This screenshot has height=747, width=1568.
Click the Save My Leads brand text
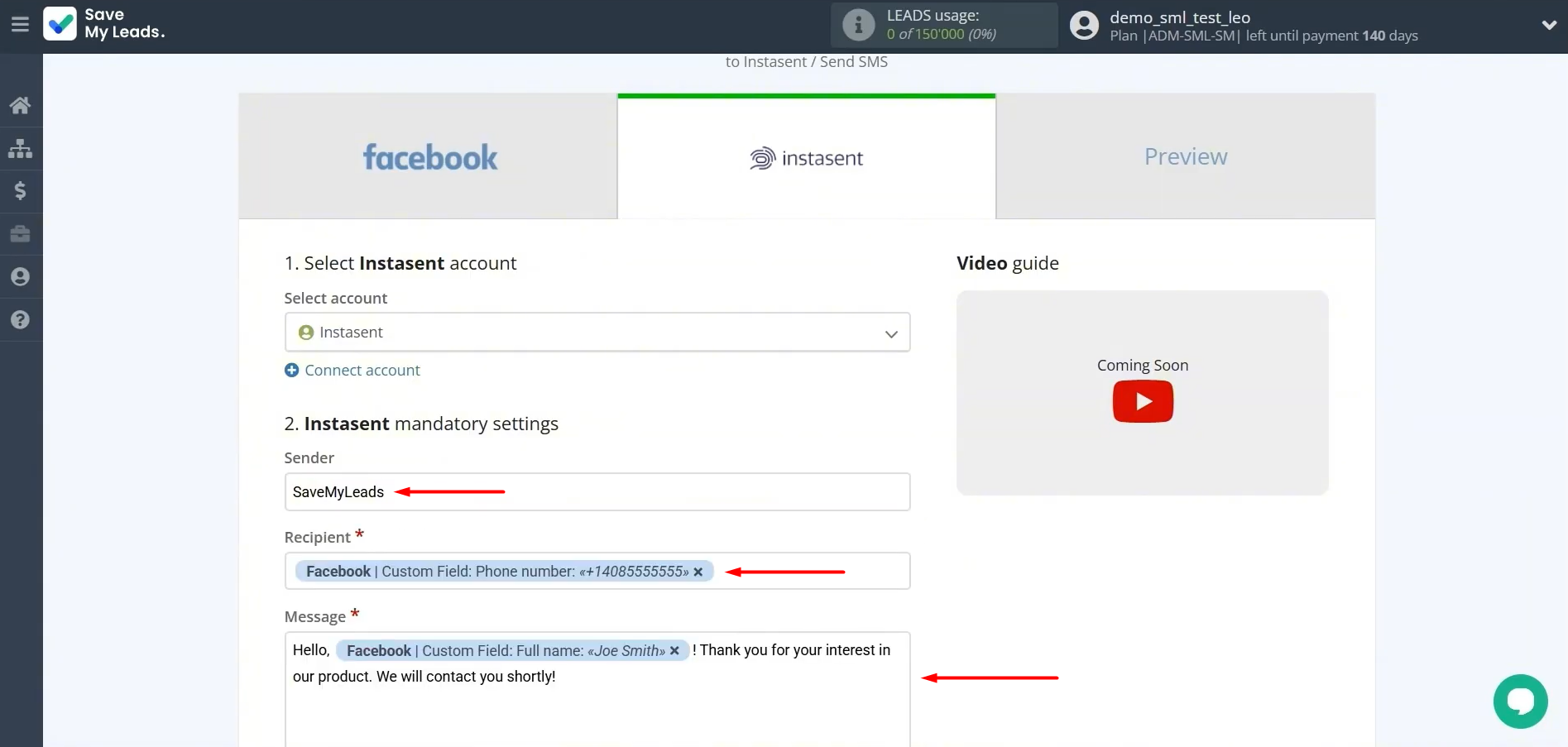(x=124, y=23)
